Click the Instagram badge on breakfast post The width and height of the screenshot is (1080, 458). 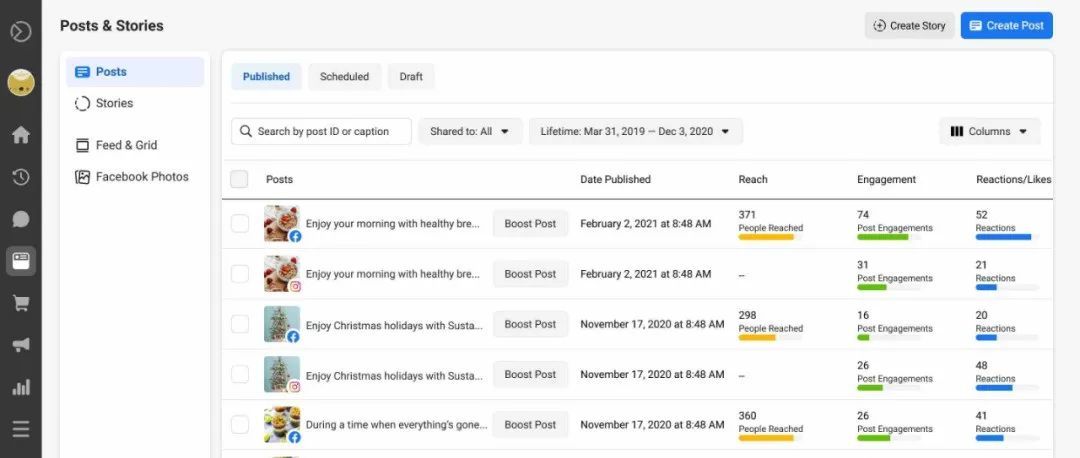[295, 287]
